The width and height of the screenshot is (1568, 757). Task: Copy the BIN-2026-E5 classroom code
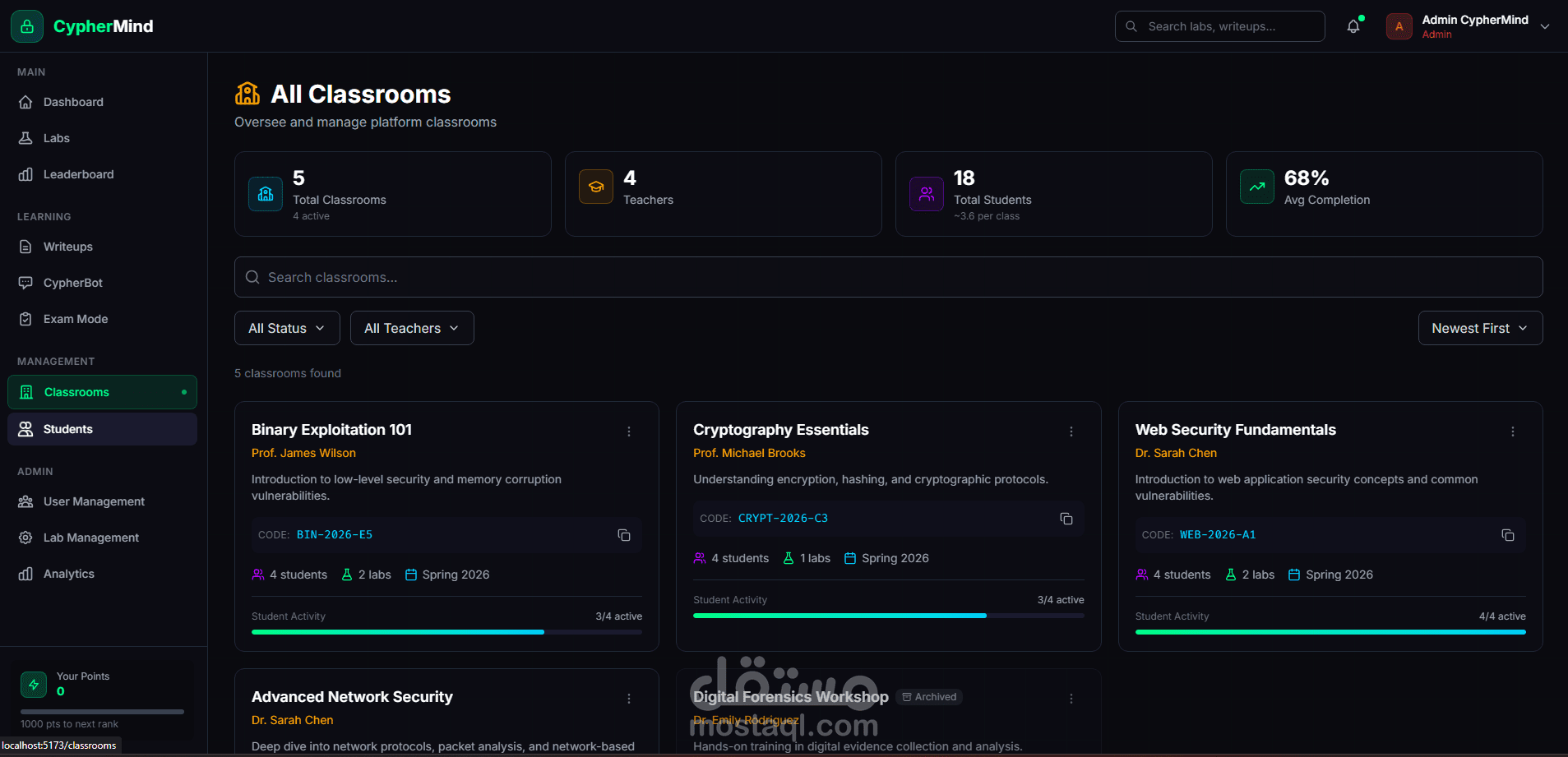click(x=624, y=535)
